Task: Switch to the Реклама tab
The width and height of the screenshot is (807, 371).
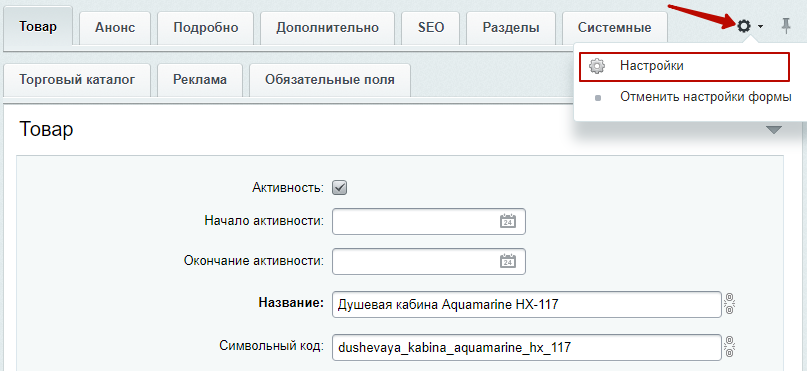Action: coord(200,80)
